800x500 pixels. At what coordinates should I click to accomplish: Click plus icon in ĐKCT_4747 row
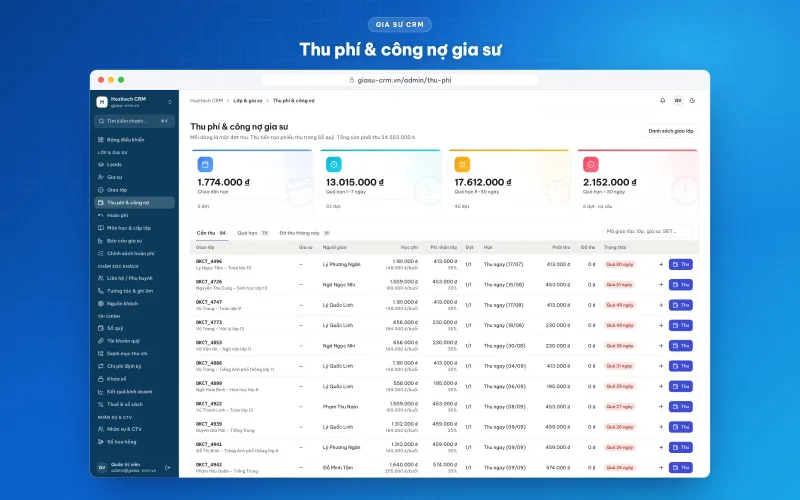pos(661,305)
